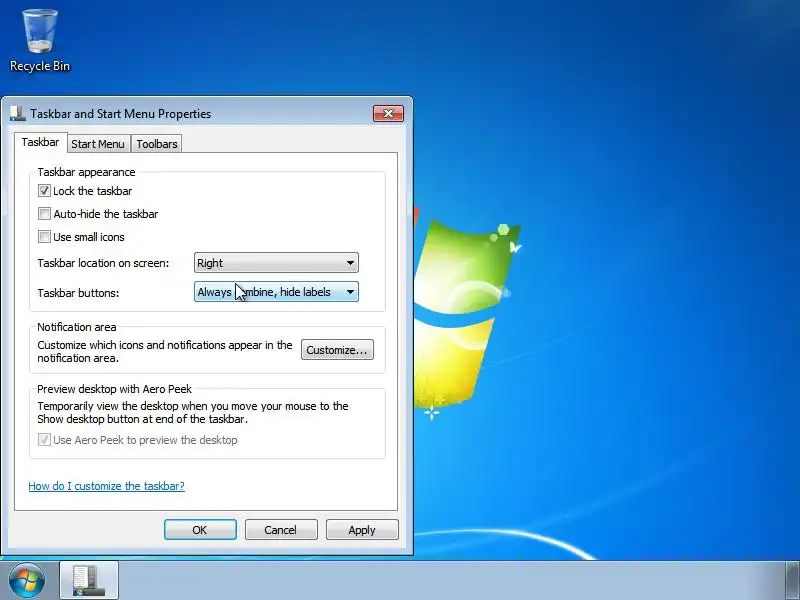Click the 'Taskbar appearance' group label

pos(86,172)
